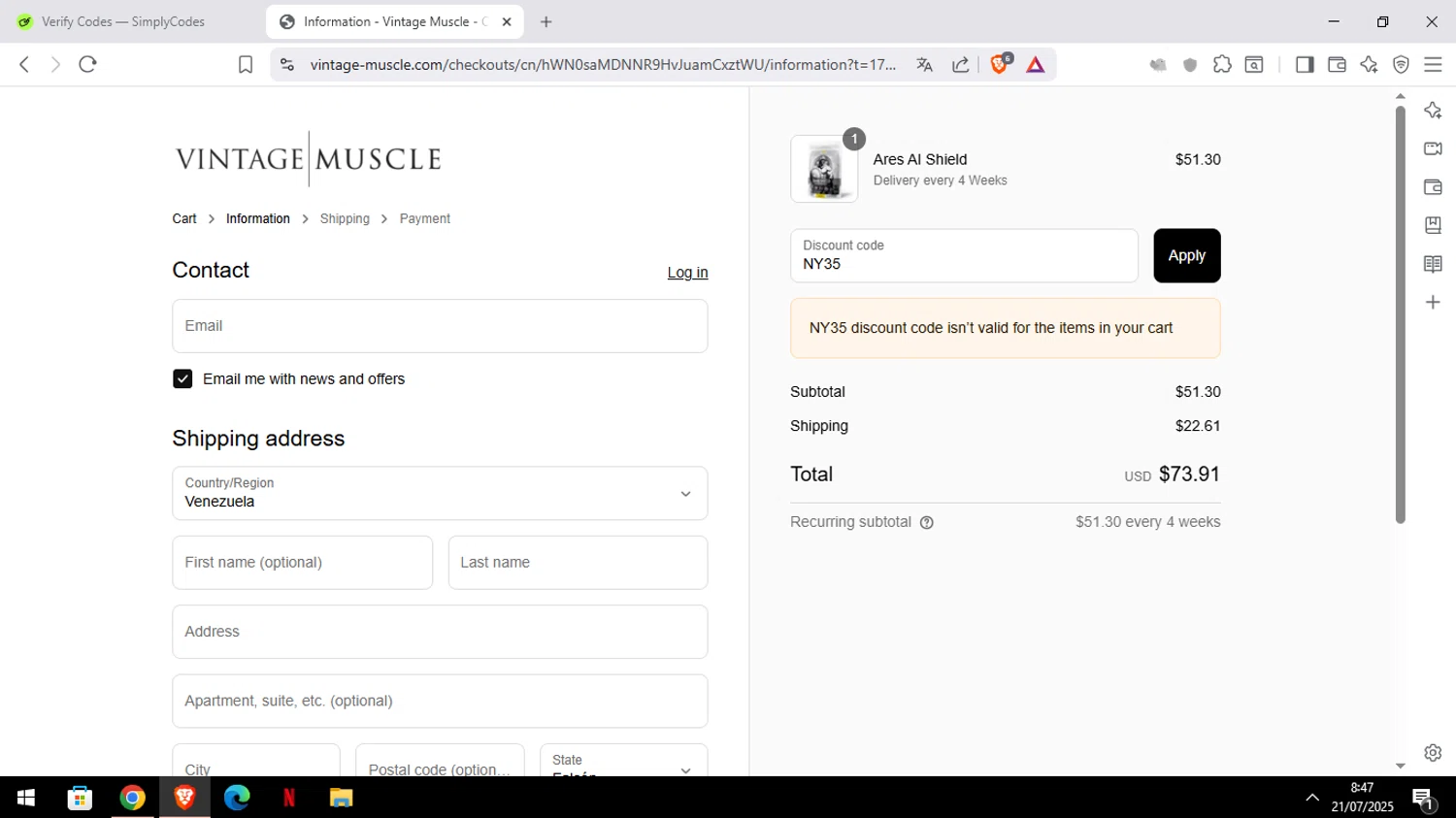Open new browser tab with plus button
The image size is (1456, 818).
[546, 21]
